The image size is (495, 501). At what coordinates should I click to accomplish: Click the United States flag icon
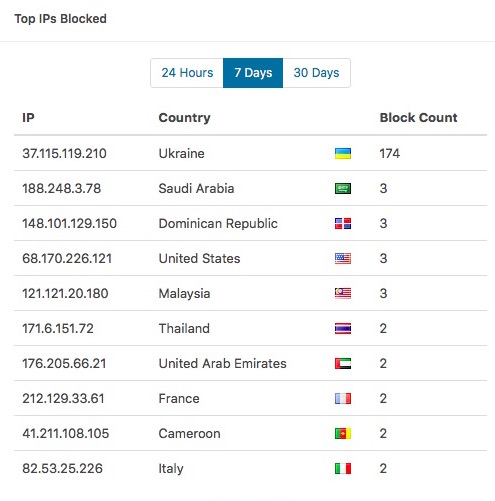coord(343,259)
